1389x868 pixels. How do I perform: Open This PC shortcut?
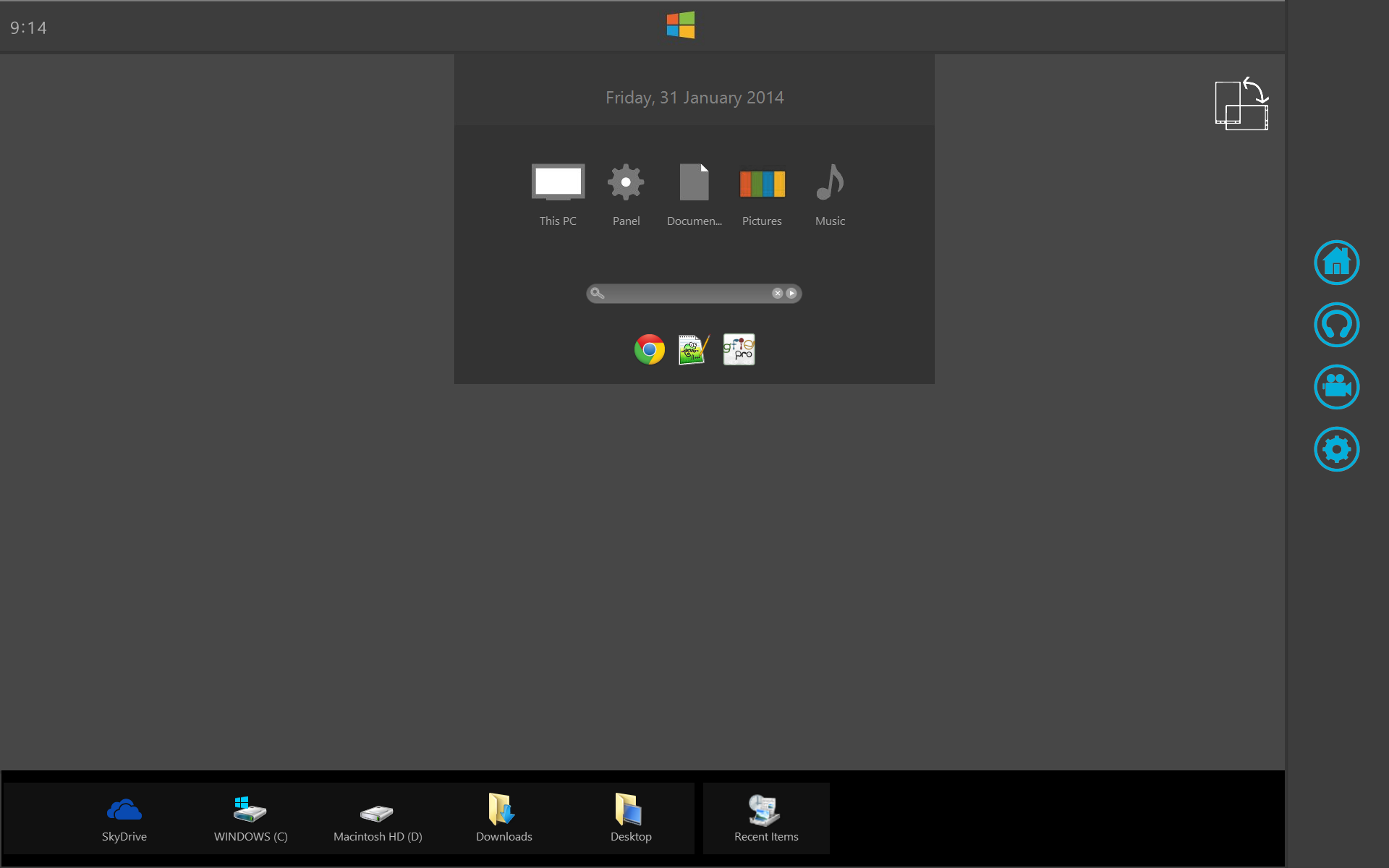click(558, 183)
